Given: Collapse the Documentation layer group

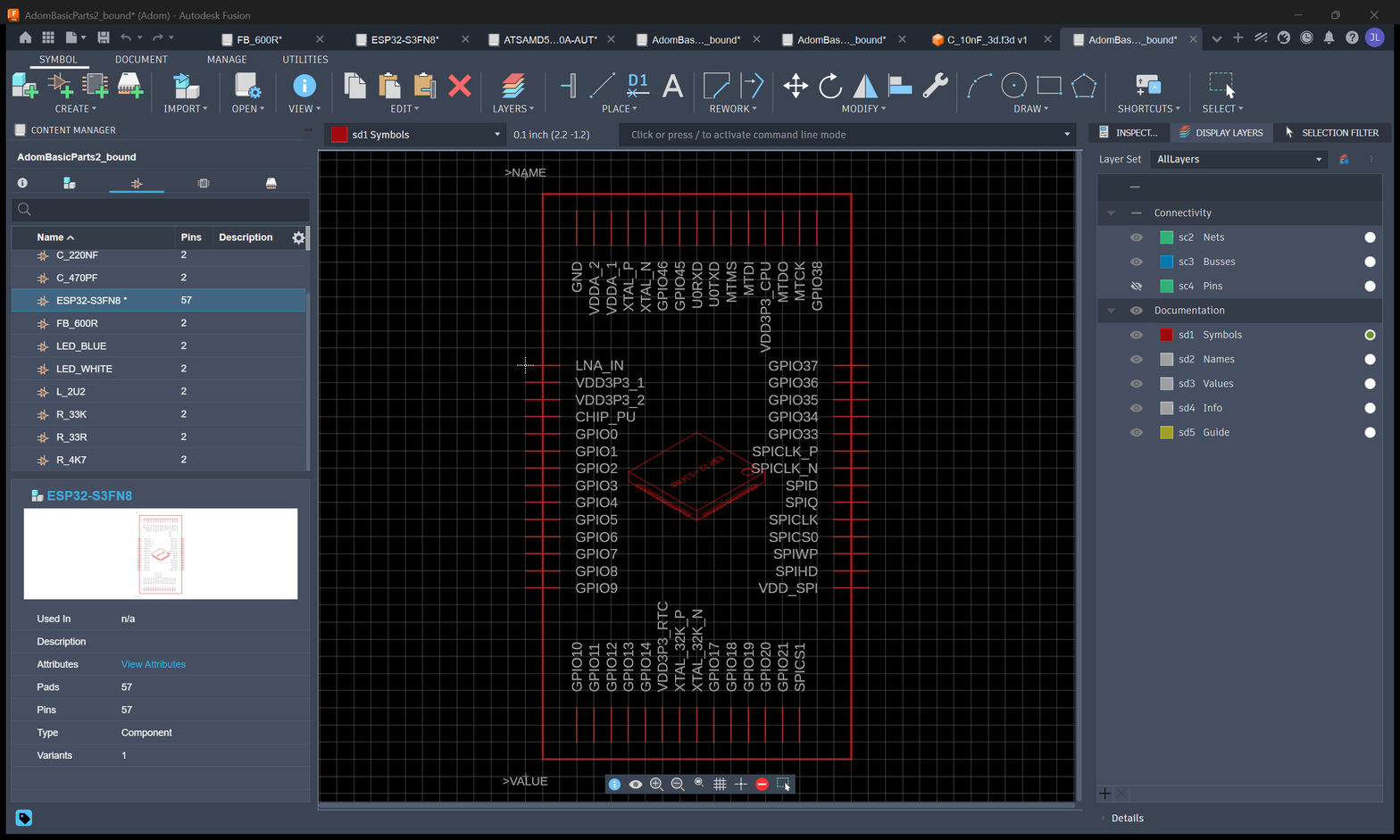Looking at the screenshot, I should (x=1111, y=311).
